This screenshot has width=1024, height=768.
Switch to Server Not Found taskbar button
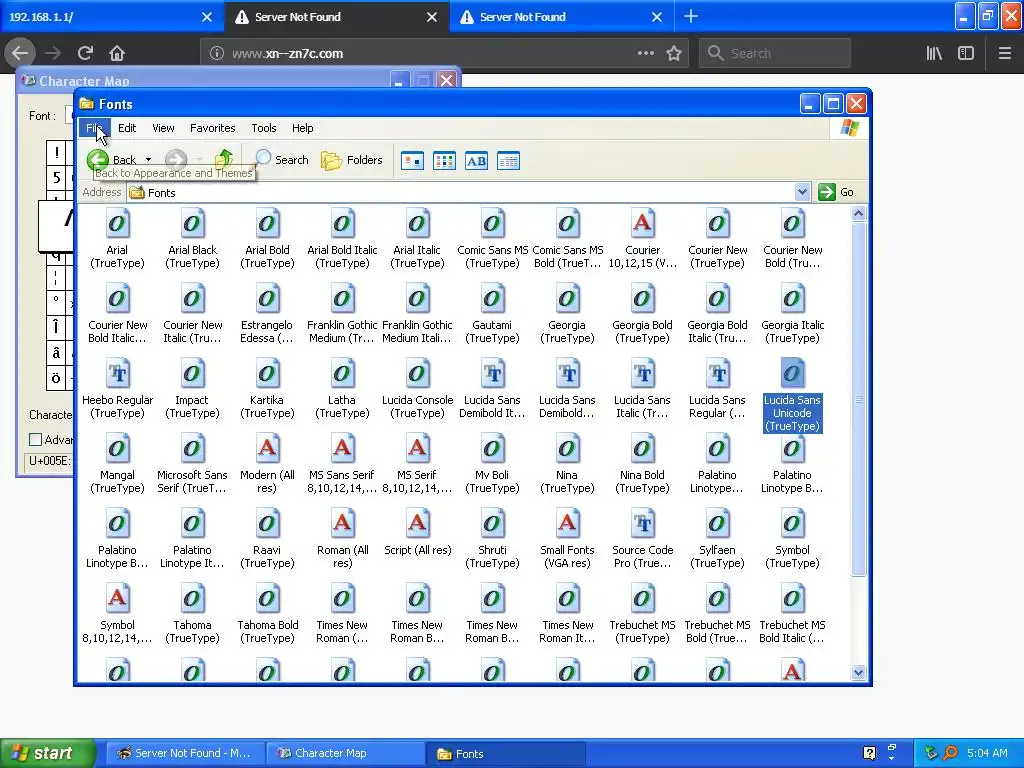(x=185, y=753)
